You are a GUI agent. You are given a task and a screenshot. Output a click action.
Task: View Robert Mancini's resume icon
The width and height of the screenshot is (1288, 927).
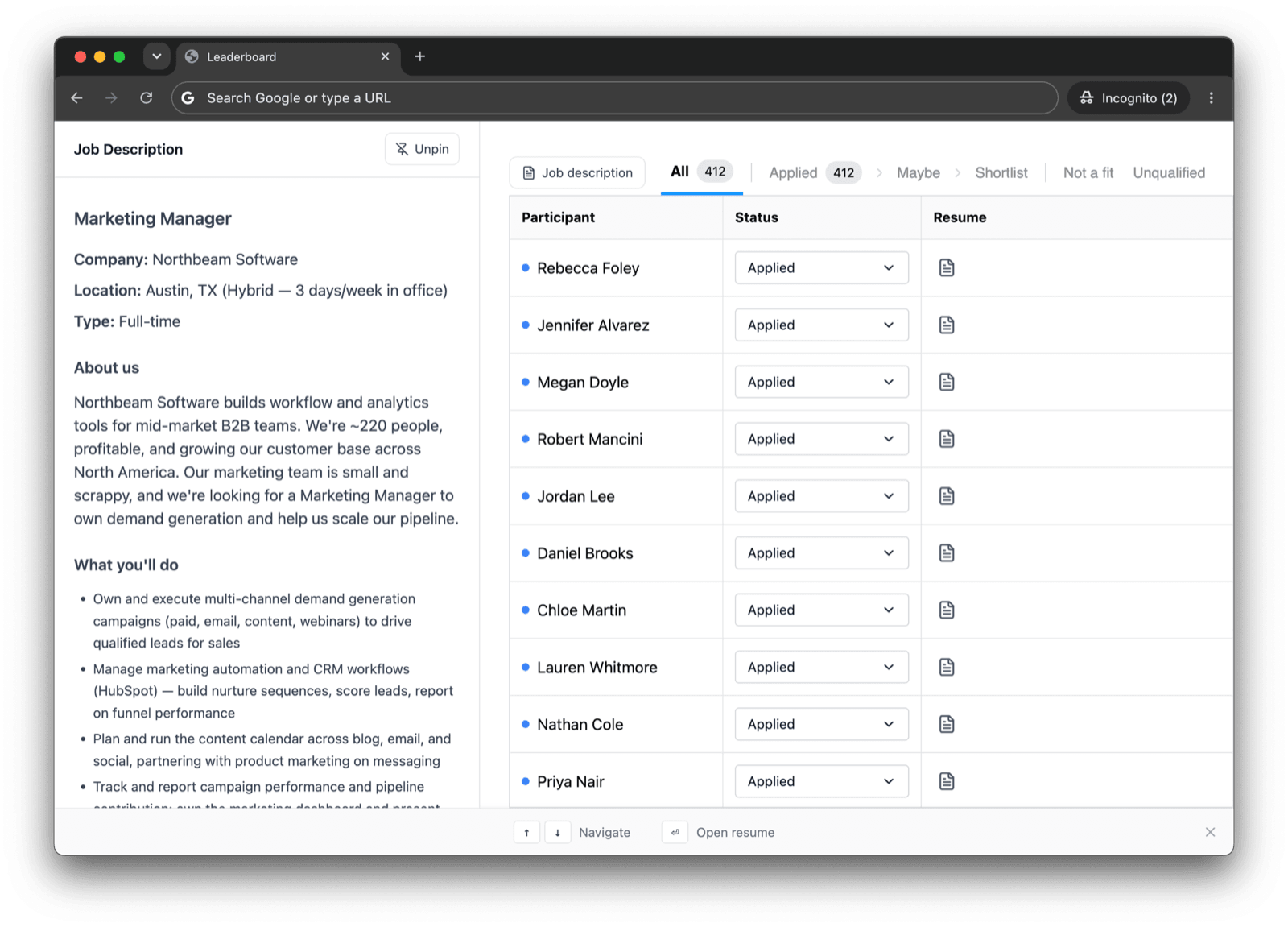click(947, 439)
